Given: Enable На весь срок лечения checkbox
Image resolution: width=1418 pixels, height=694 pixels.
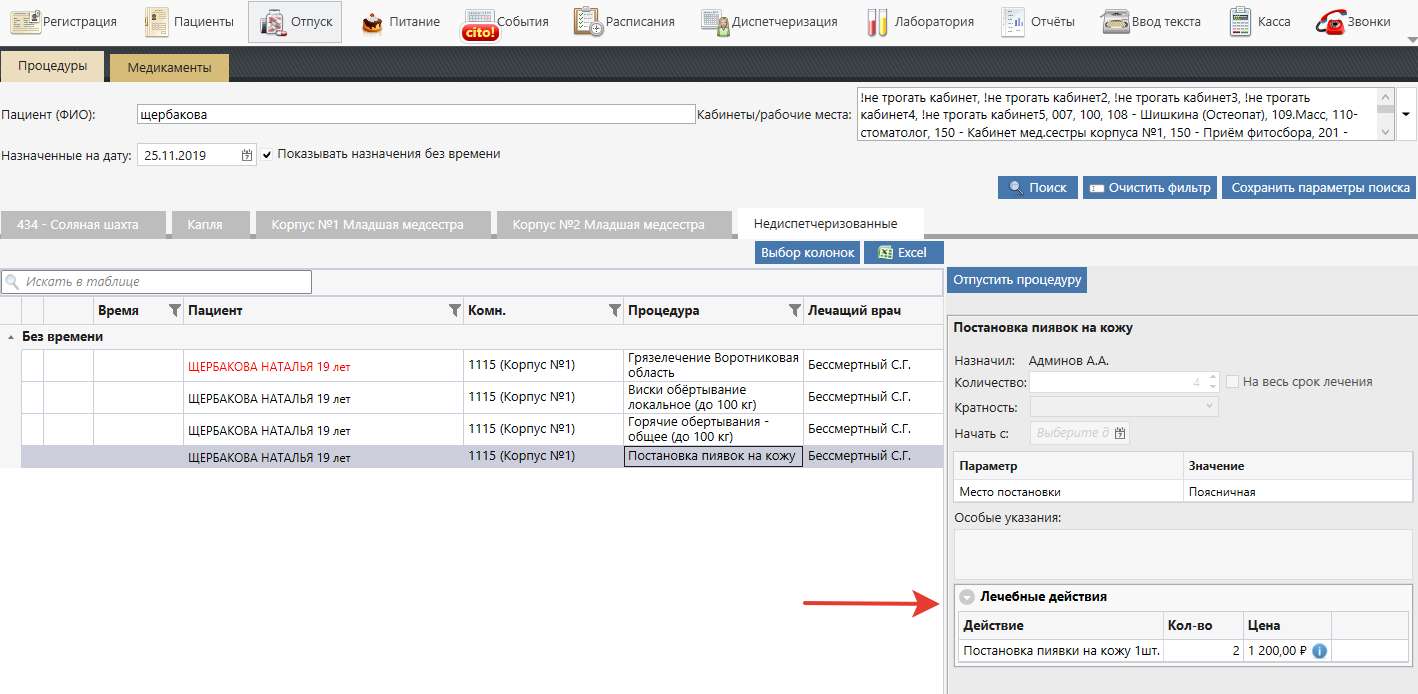Looking at the screenshot, I should click(1233, 382).
